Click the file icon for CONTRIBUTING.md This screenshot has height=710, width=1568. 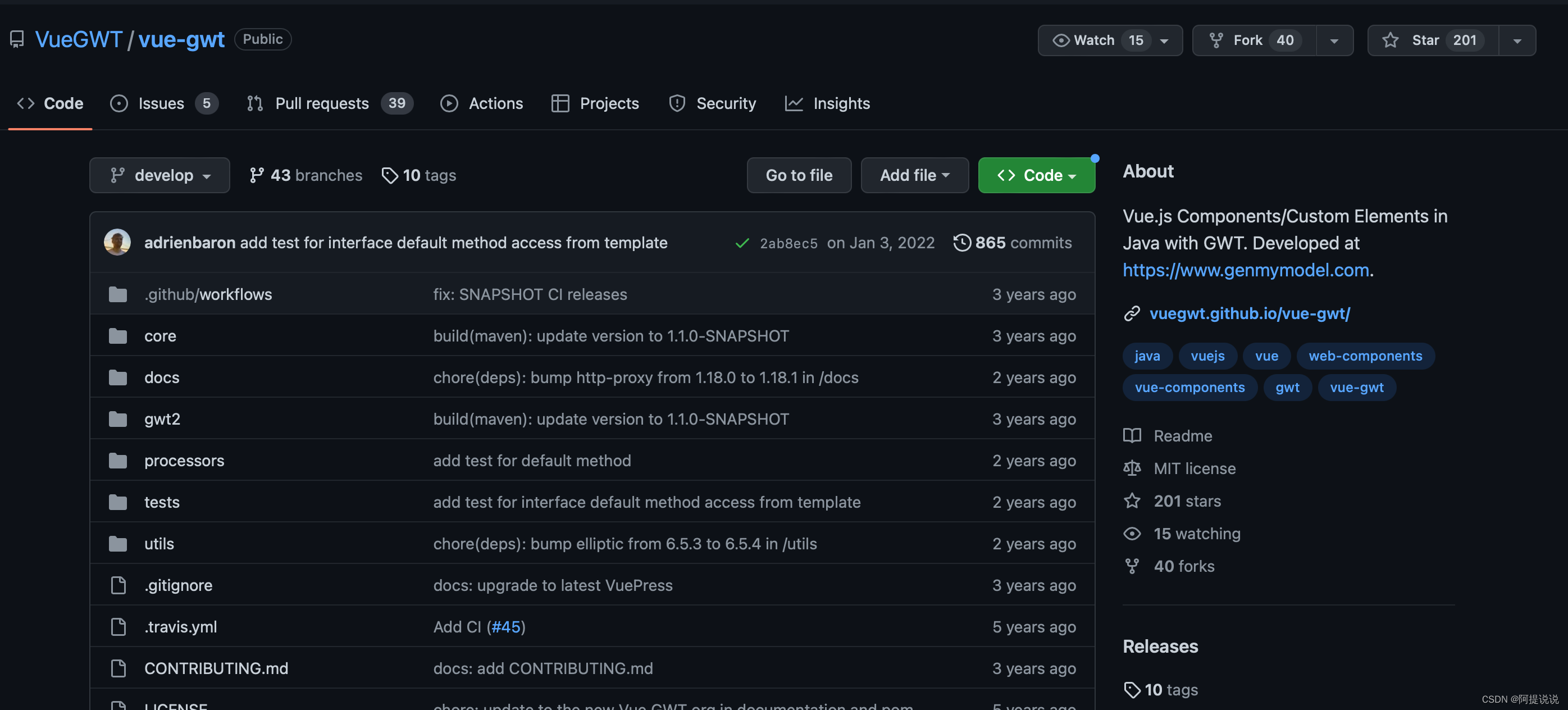pos(118,668)
